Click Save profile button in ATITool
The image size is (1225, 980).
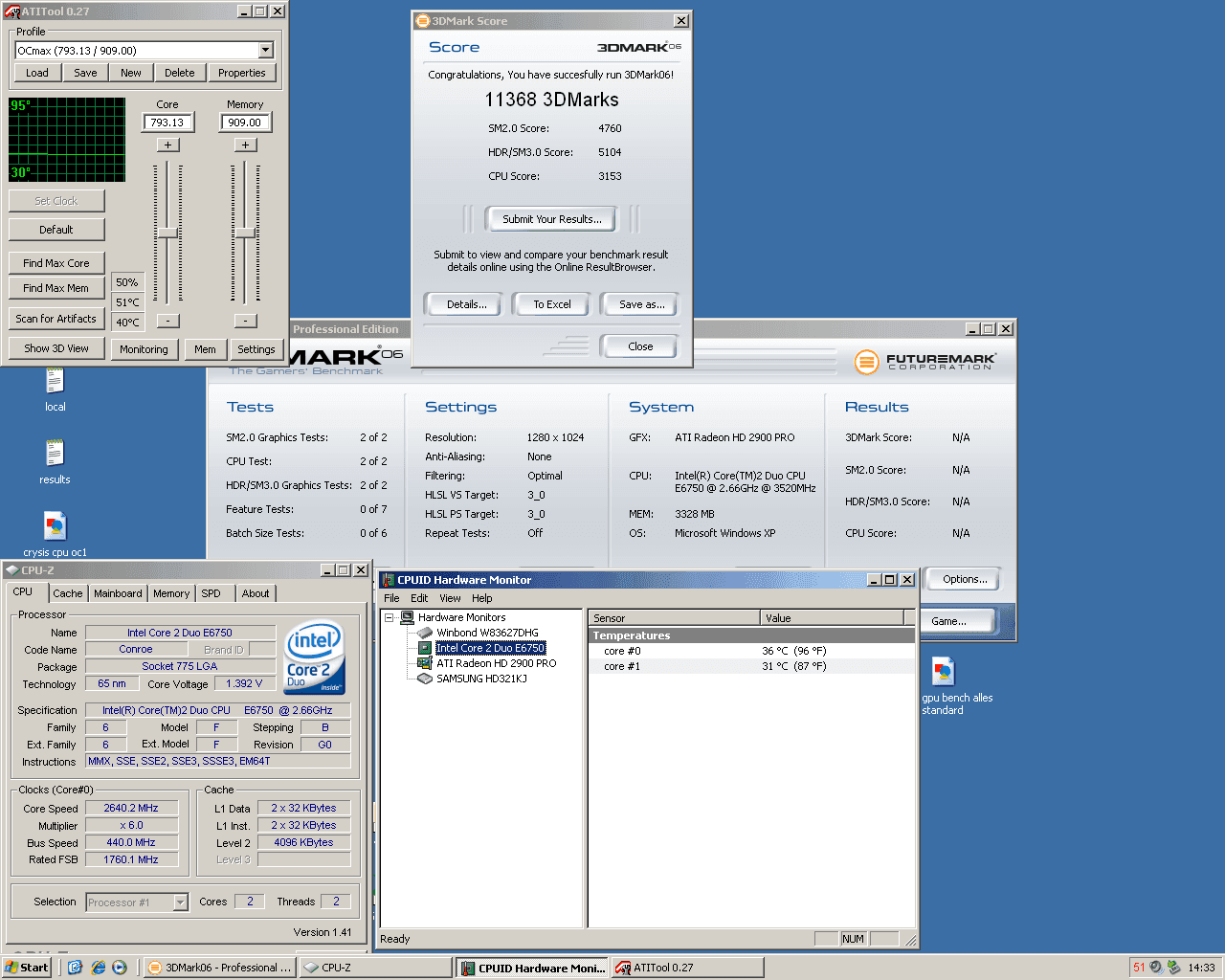(x=85, y=73)
